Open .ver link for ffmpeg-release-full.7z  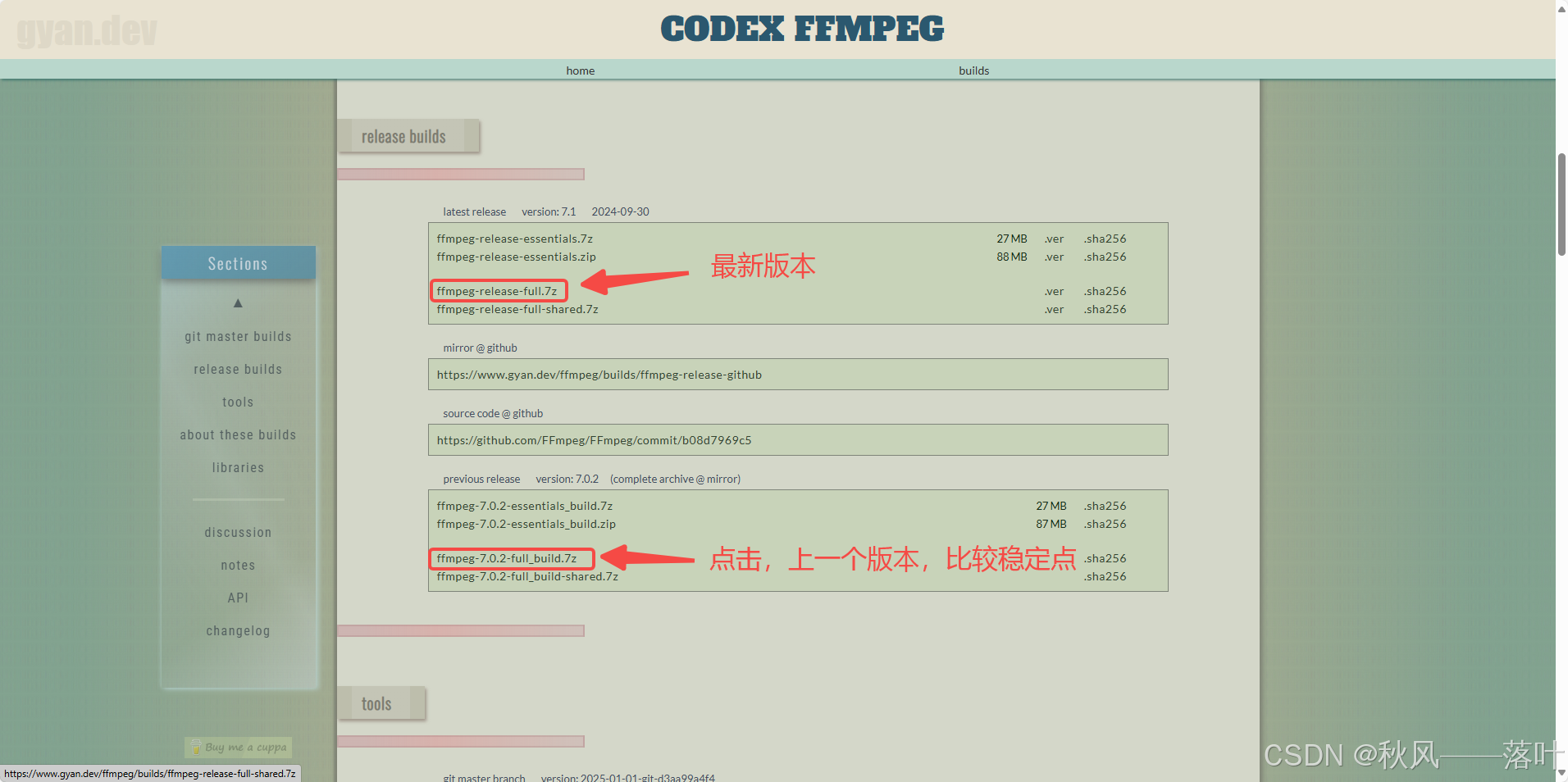point(1054,291)
